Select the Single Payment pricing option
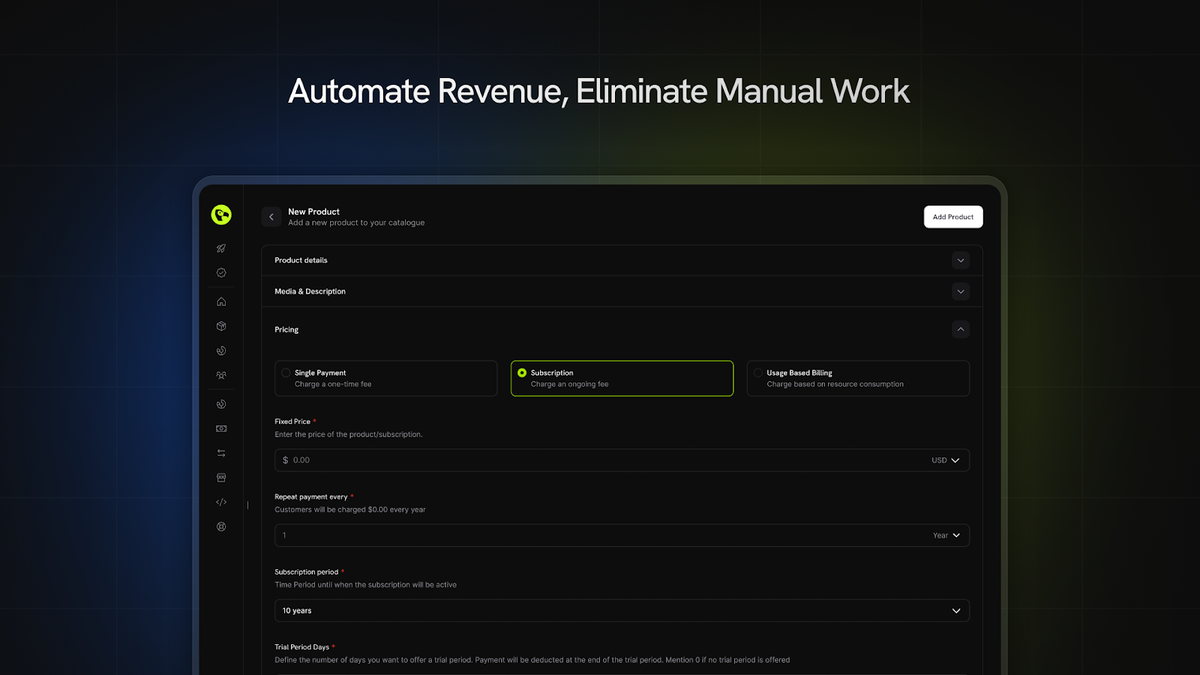The width and height of the screenshot is (1200, 675). pos(385,378)
